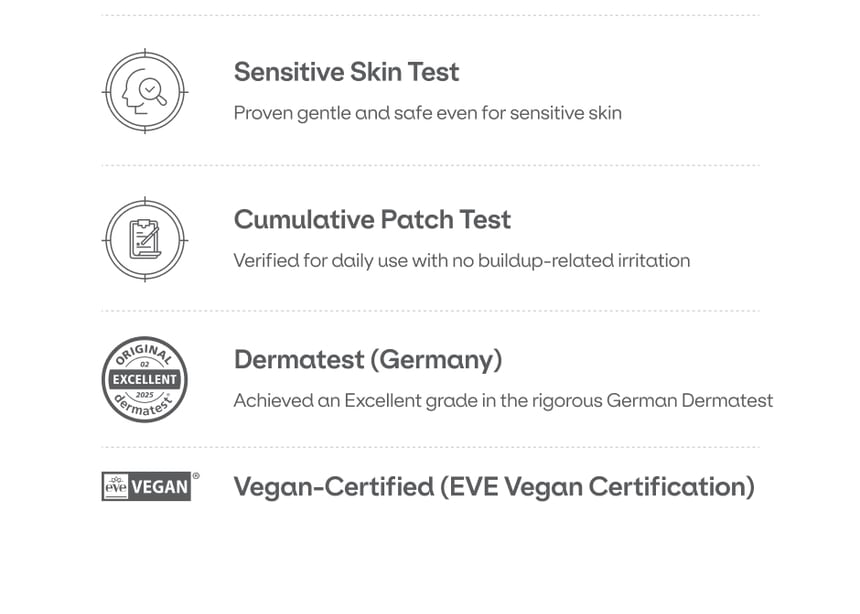Open the Vegan-Certified (EVE Vegan Certification) heading
The width and height of the screenshot is (860, 614).
pos(494,487)
